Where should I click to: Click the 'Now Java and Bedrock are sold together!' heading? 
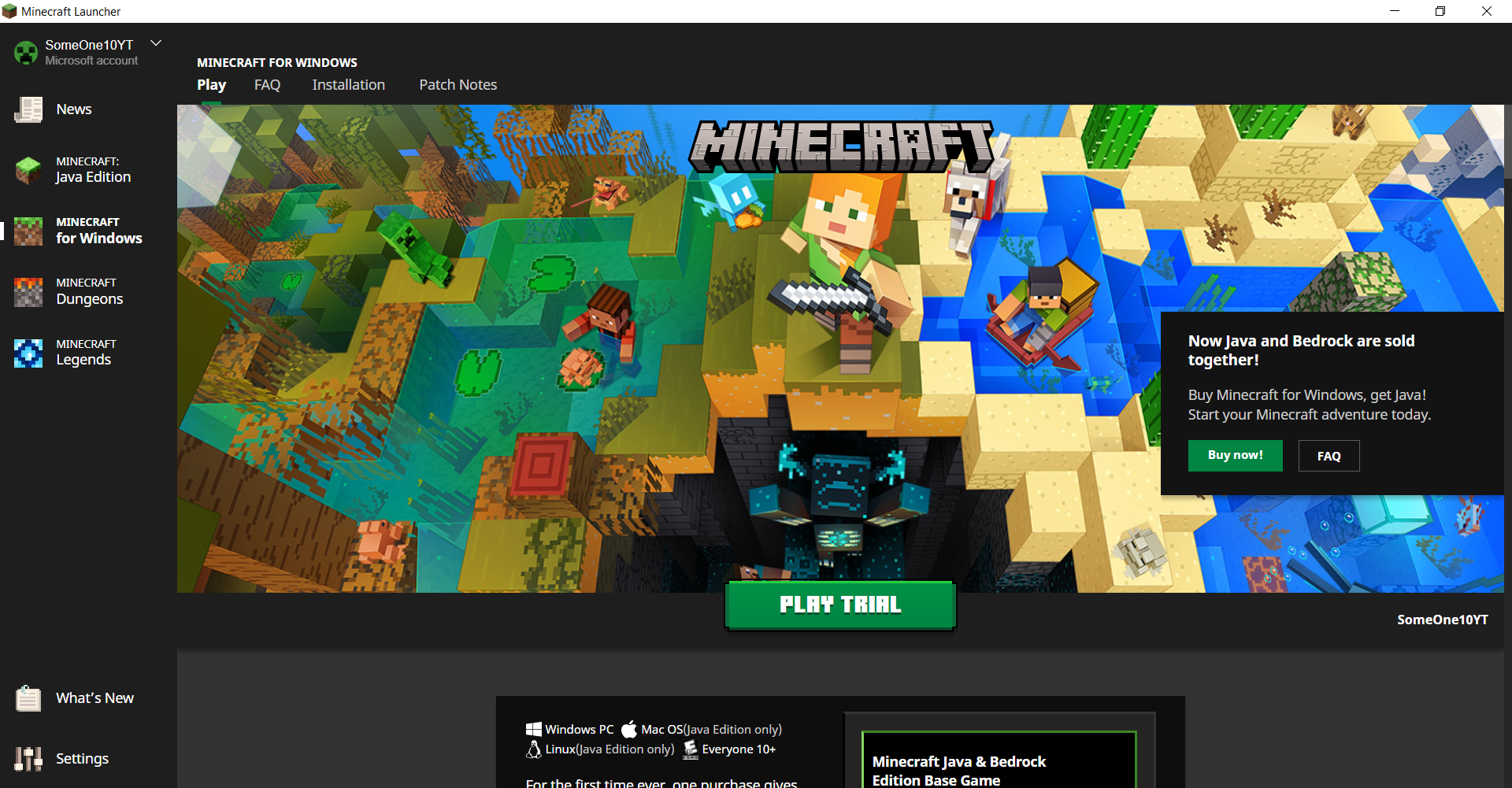pyautogui.click(x=1301, y=350)
